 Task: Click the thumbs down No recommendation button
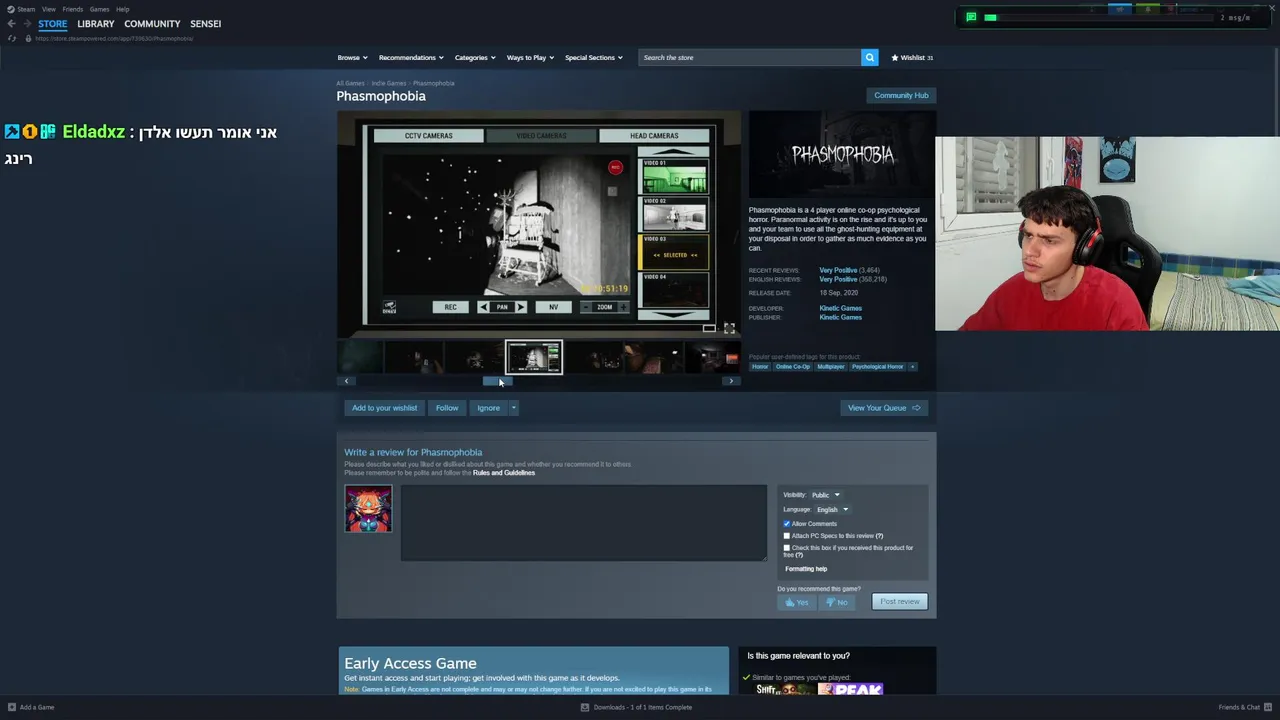tap(837, 602)
